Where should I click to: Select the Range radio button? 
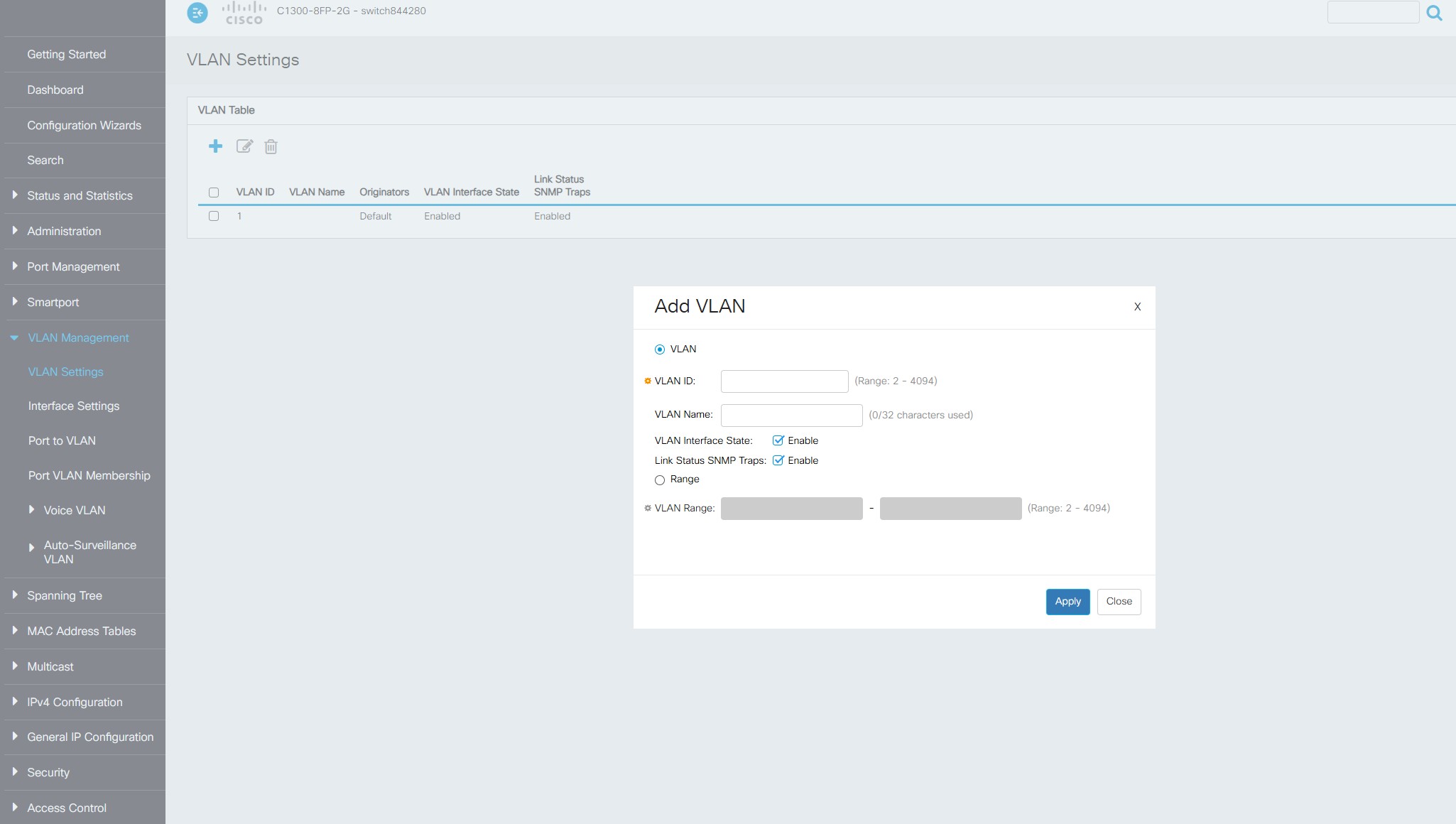click(x=660, y=480)
